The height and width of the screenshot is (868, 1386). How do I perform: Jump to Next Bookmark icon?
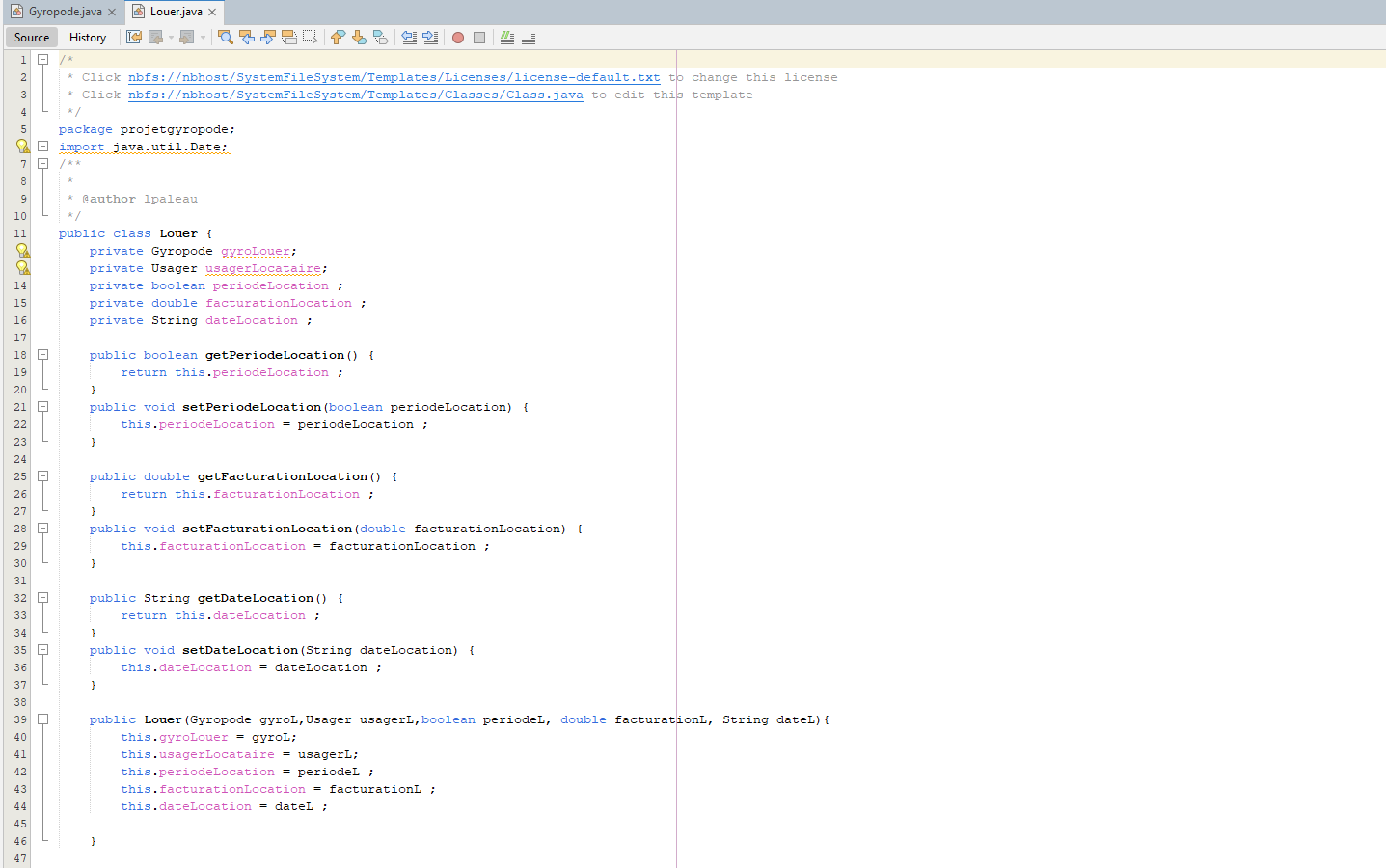[359, 38]
